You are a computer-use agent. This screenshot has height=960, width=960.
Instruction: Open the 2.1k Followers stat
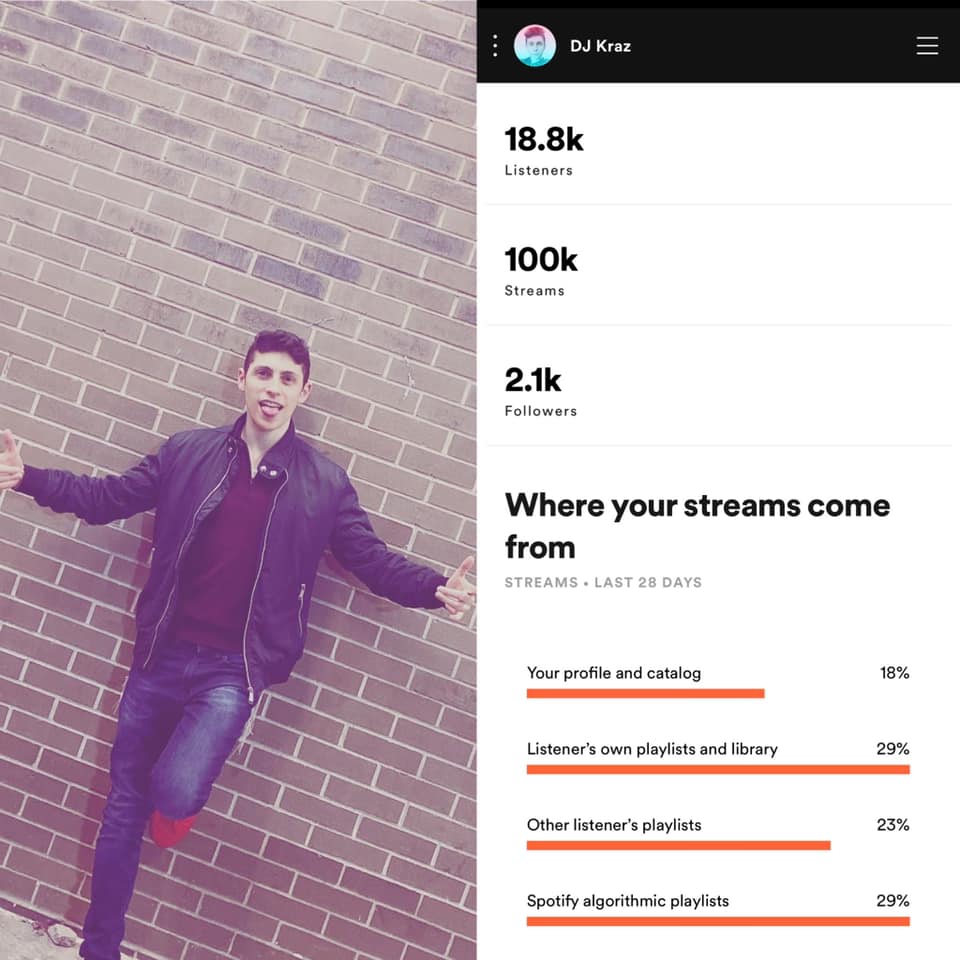pyautogui.click(x=718, y=386)
